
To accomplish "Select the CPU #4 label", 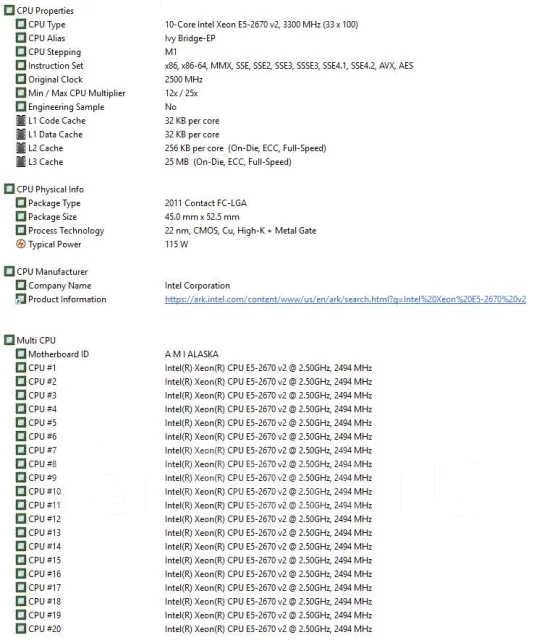I will click(x=42, y=409).
